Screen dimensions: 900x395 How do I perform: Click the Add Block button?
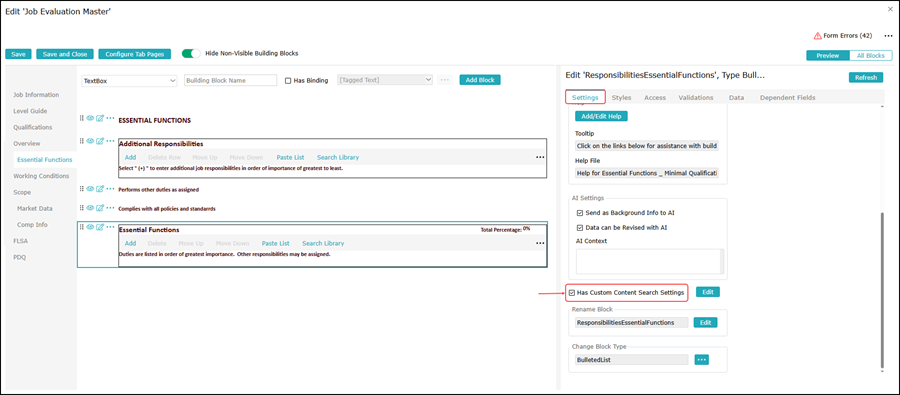tap(480, 80)
